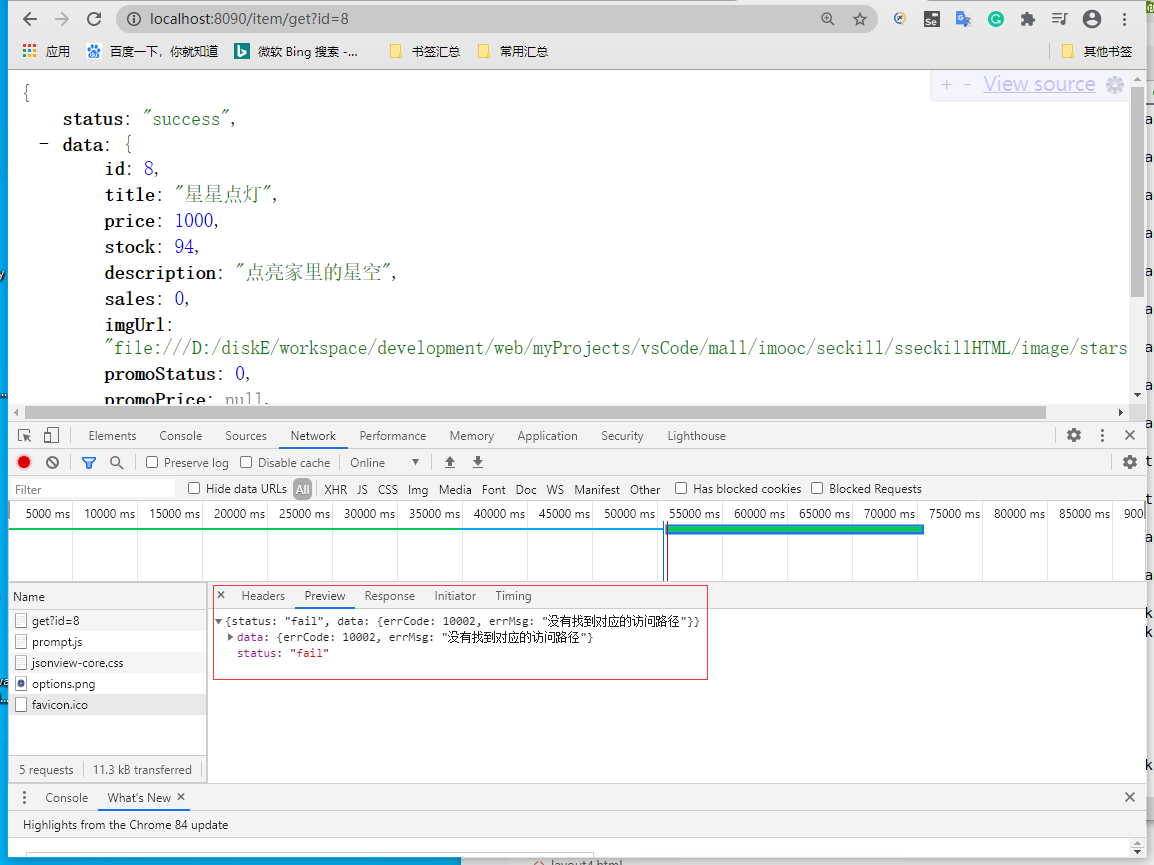Show the request Response tab
The image size is (1154, 865).
pos(389,596)
